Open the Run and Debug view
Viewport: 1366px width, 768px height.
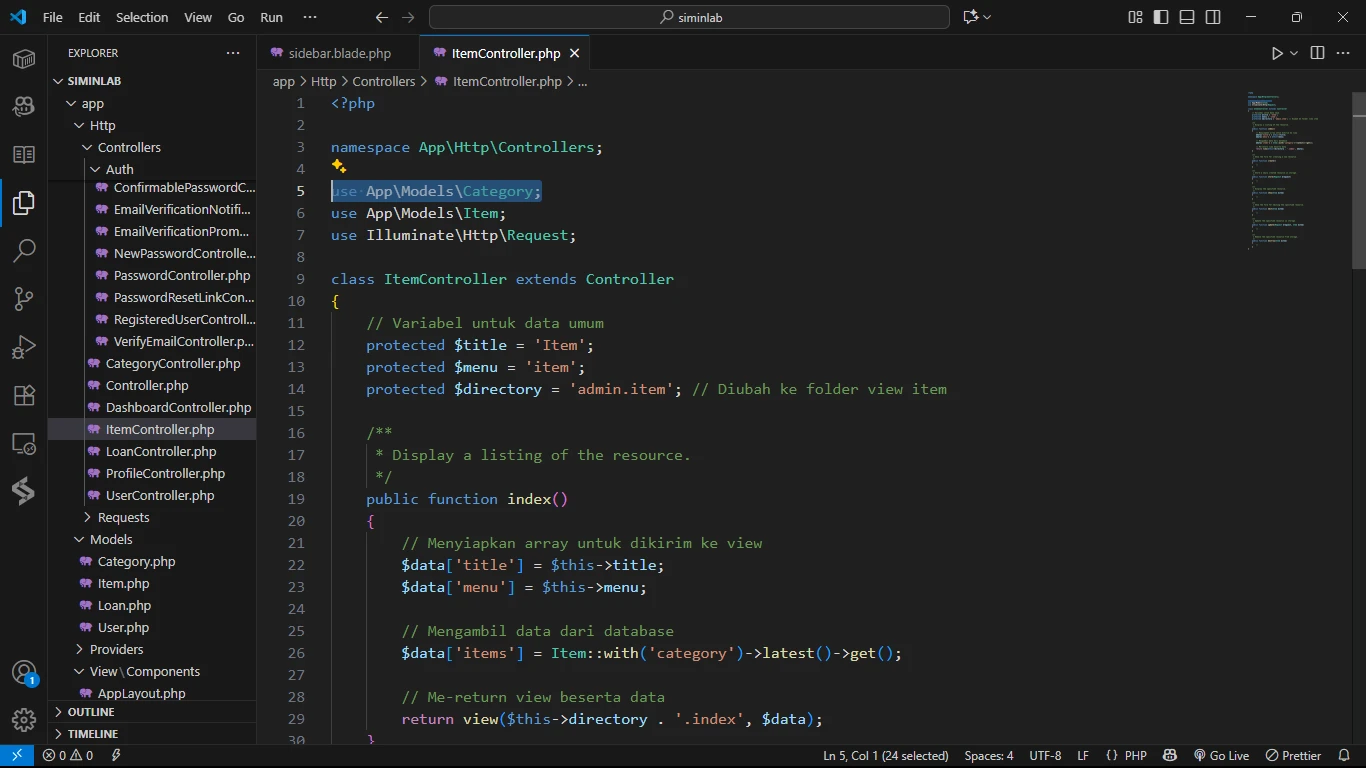tap(24, 346)
